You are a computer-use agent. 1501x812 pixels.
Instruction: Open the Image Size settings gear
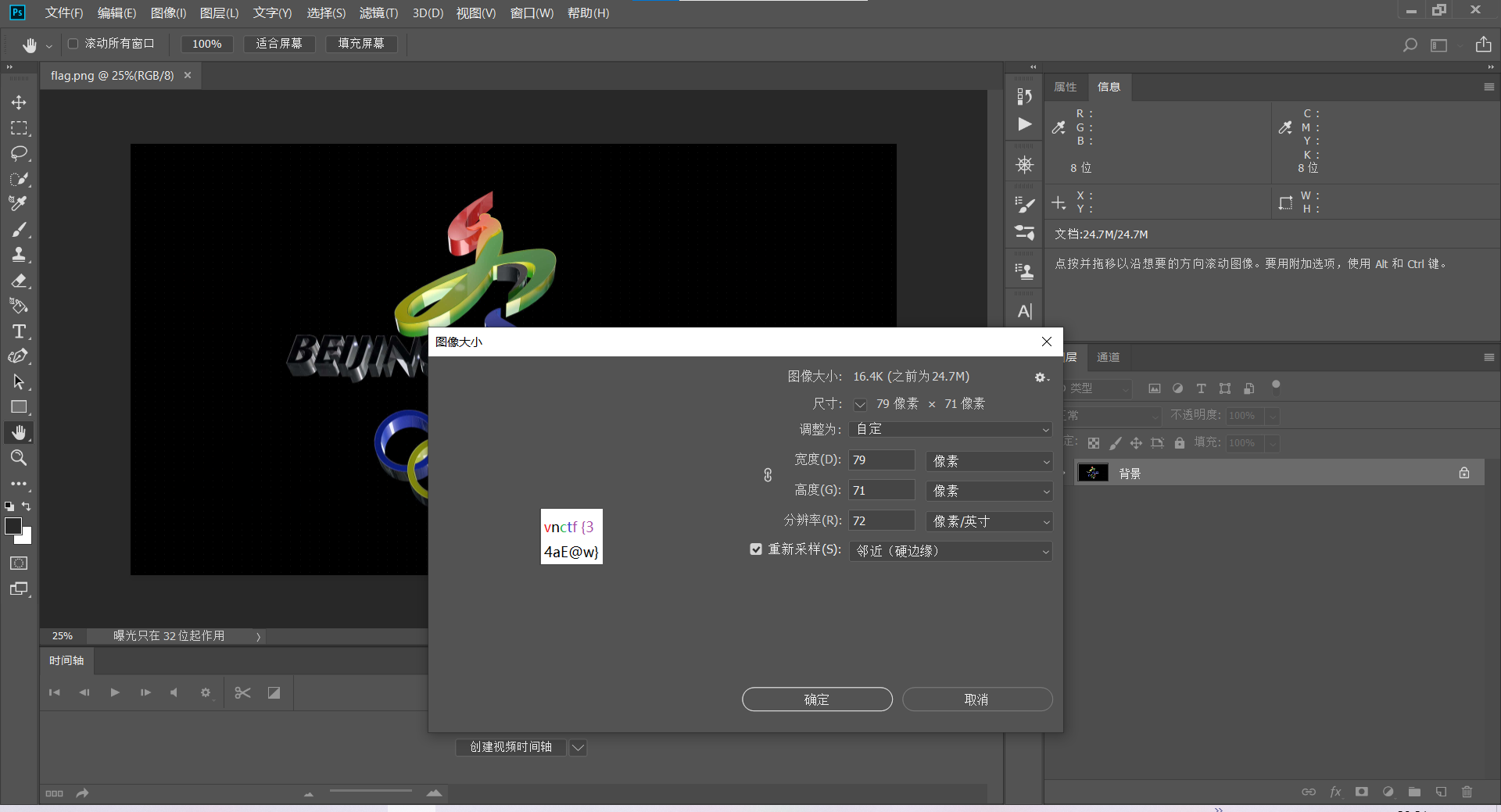point(1040,377)
